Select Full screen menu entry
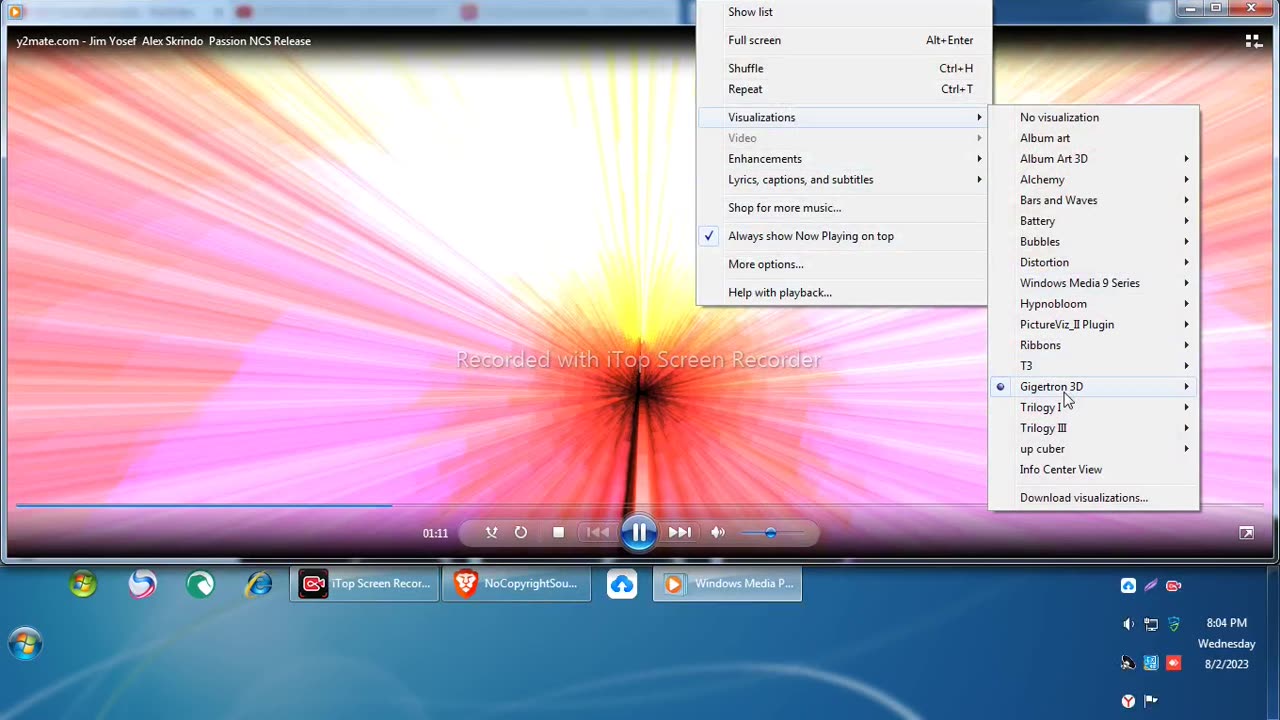The width and height of the screenshot is (1280, 720). click(842, 40)
